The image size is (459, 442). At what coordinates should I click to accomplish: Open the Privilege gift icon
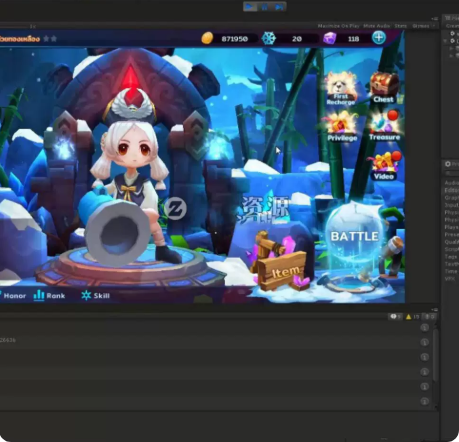coord(342,127)
